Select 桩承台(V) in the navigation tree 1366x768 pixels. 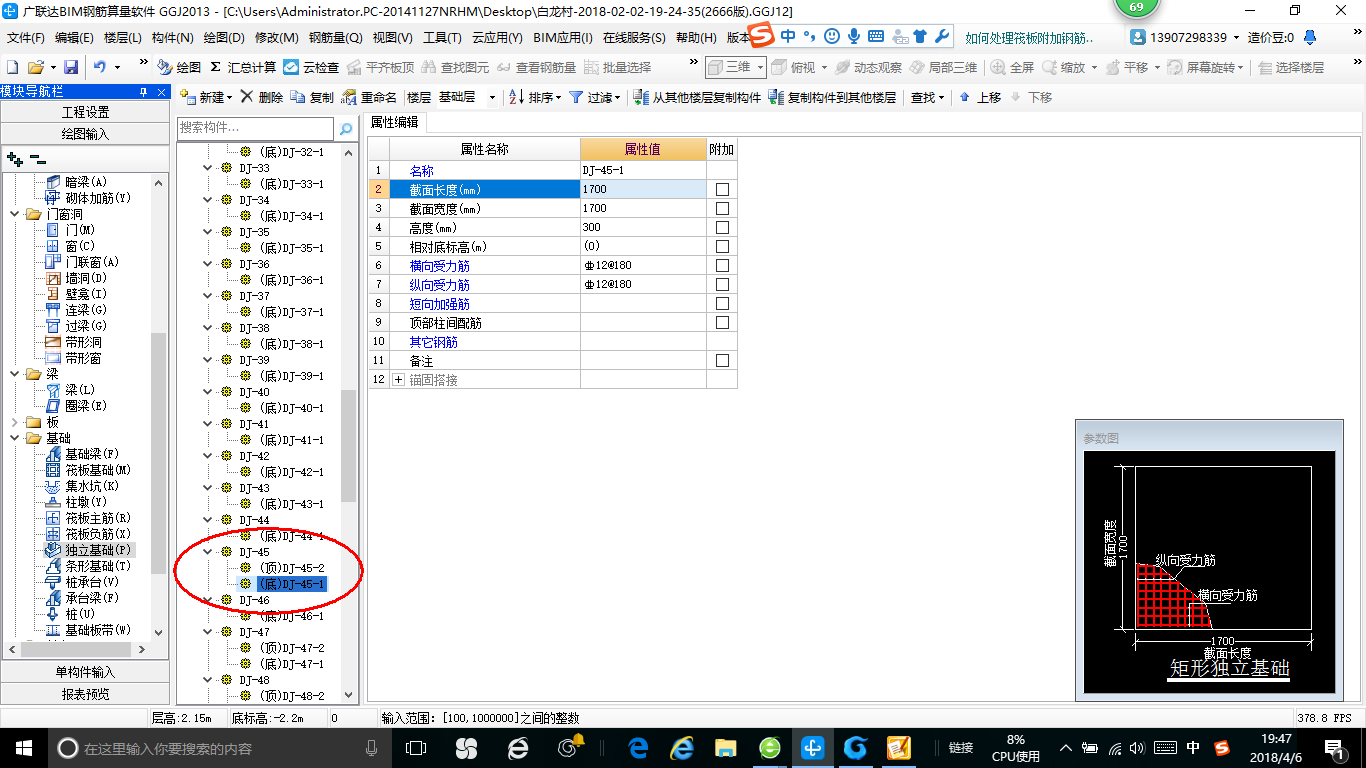coord(83,582)
